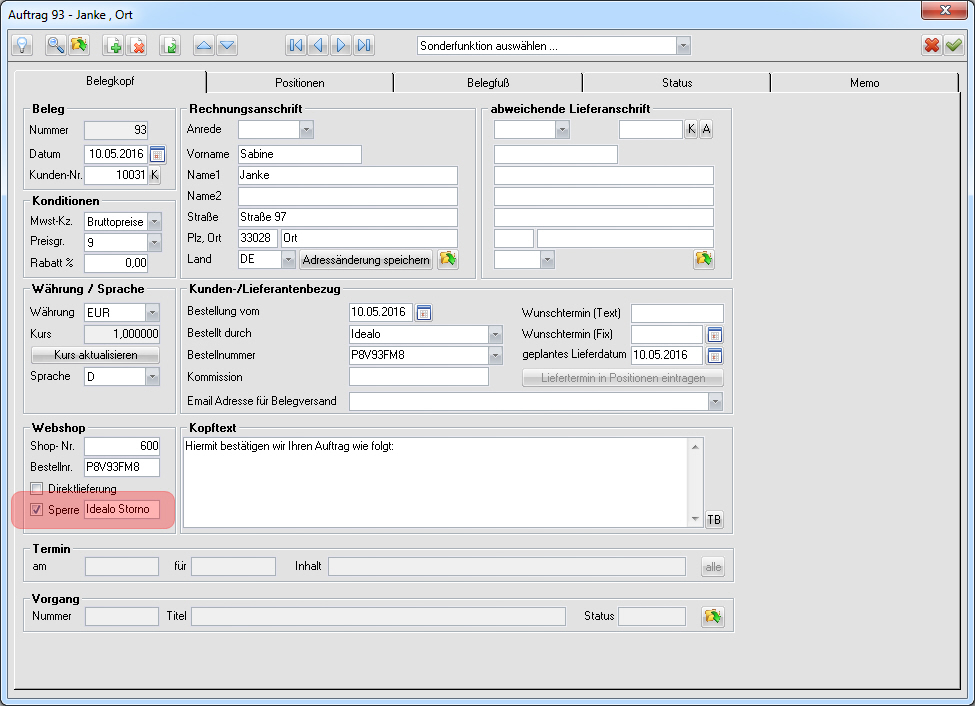
Task: Expand country dropdown in Lieferanschrift
Action: [547, 259]
